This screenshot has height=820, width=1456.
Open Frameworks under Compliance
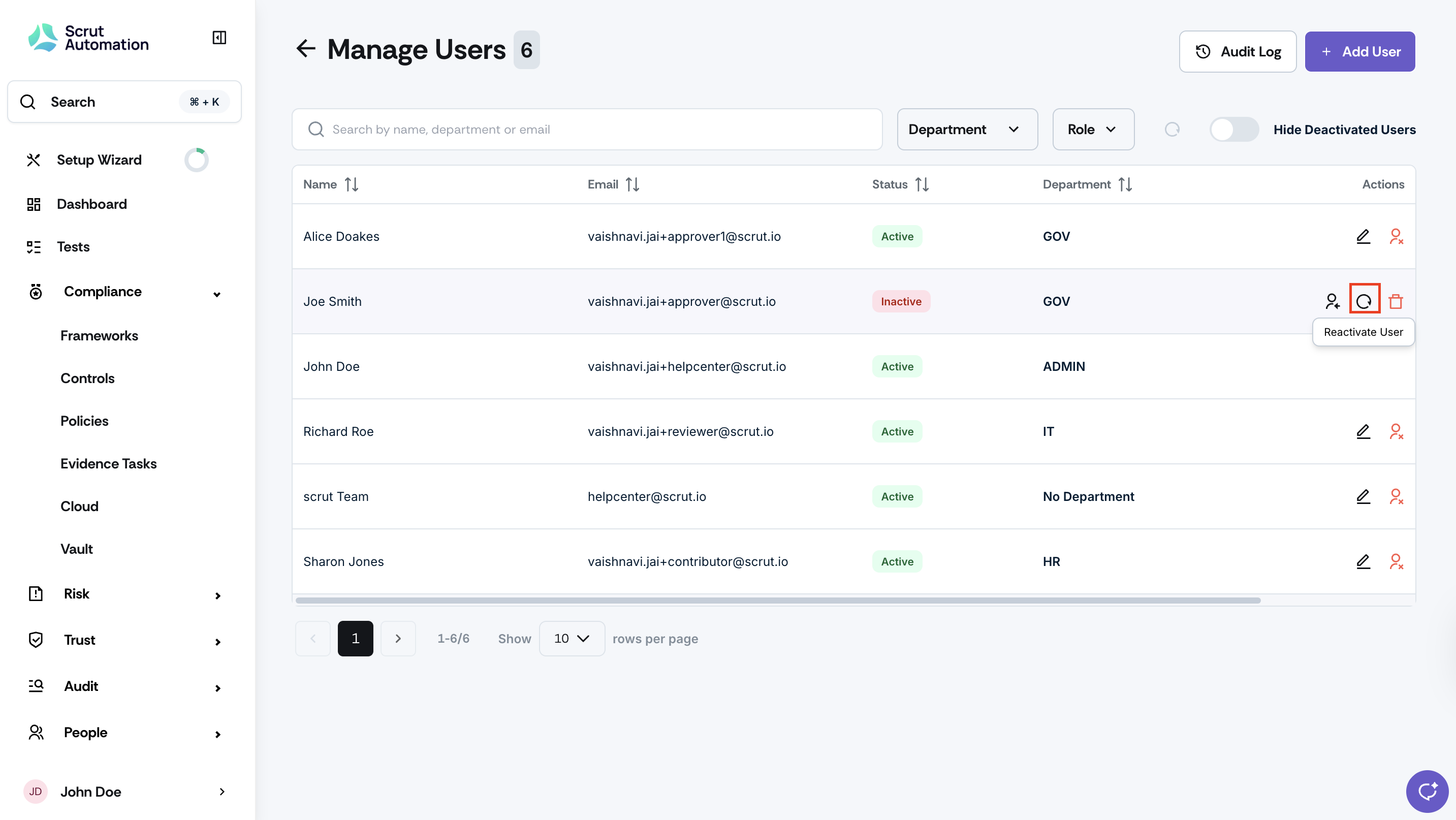99,336
